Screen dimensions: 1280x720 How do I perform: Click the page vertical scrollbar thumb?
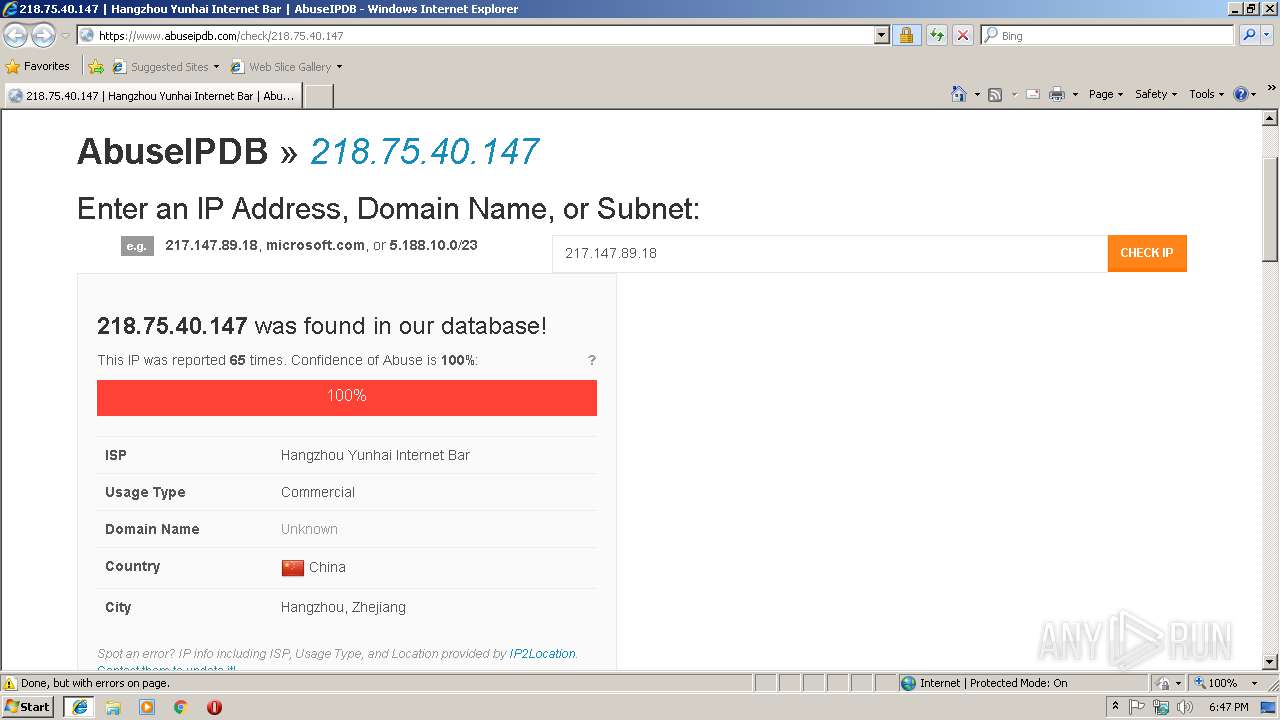[1271, 208]
